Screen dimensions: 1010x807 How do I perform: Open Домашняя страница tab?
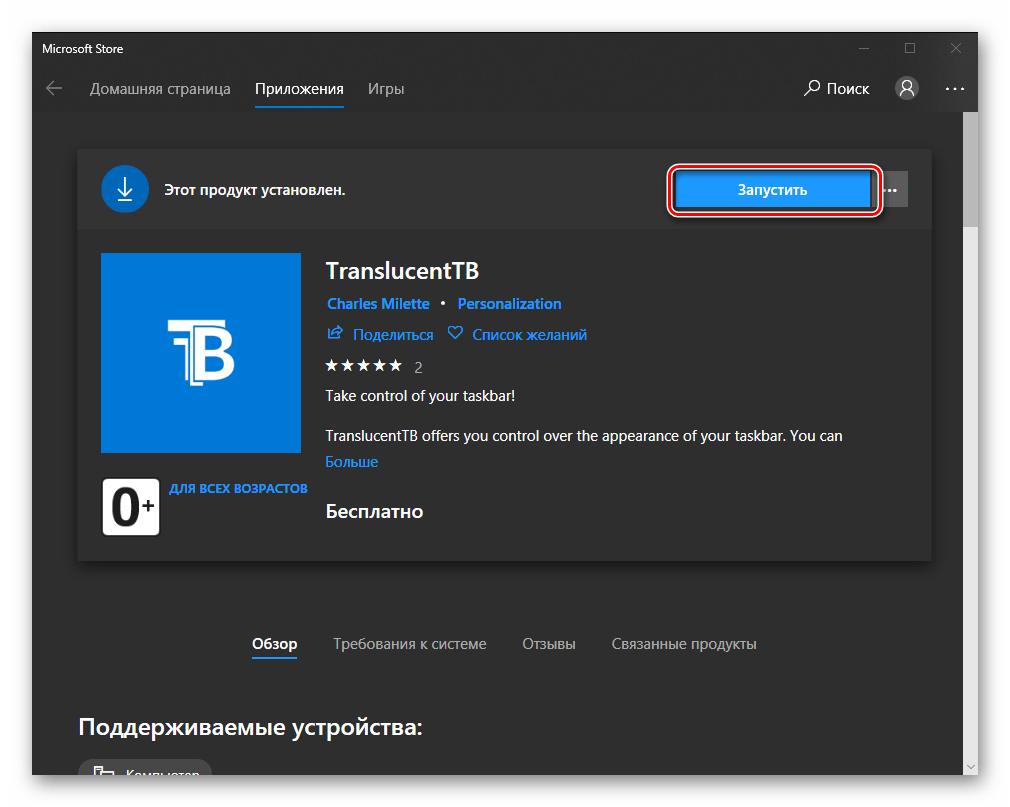(x=160, y=89)
